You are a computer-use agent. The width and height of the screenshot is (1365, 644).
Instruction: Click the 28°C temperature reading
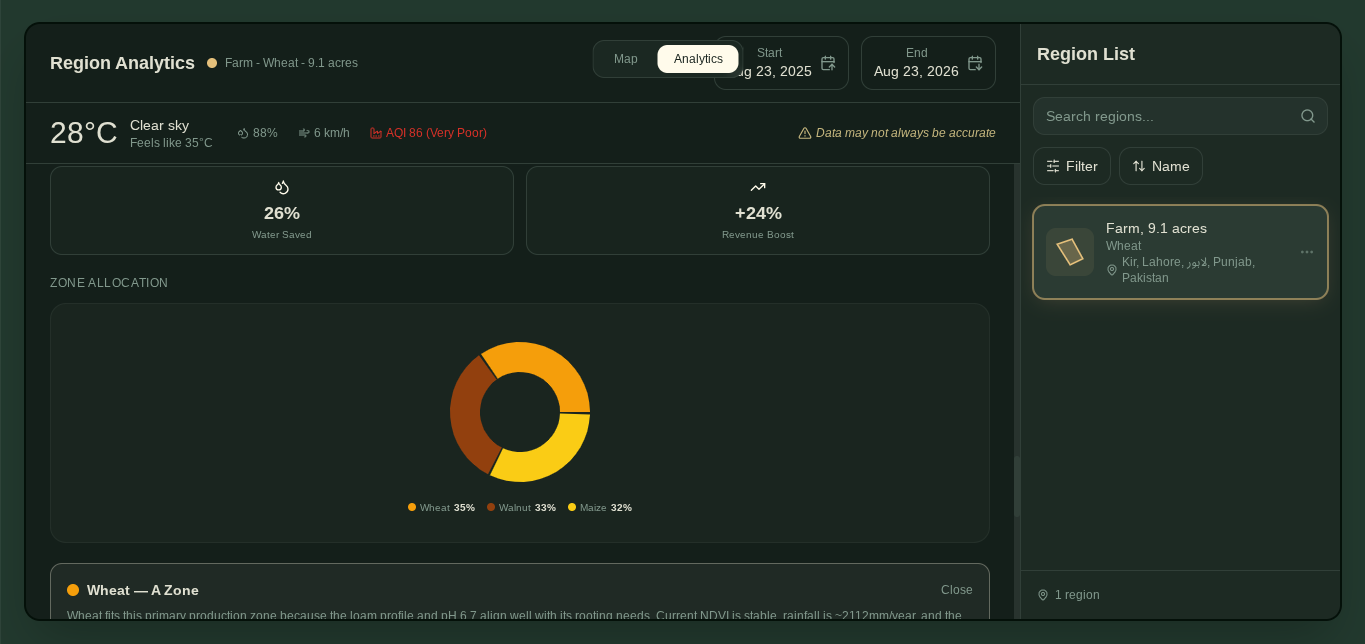[84, 133]
